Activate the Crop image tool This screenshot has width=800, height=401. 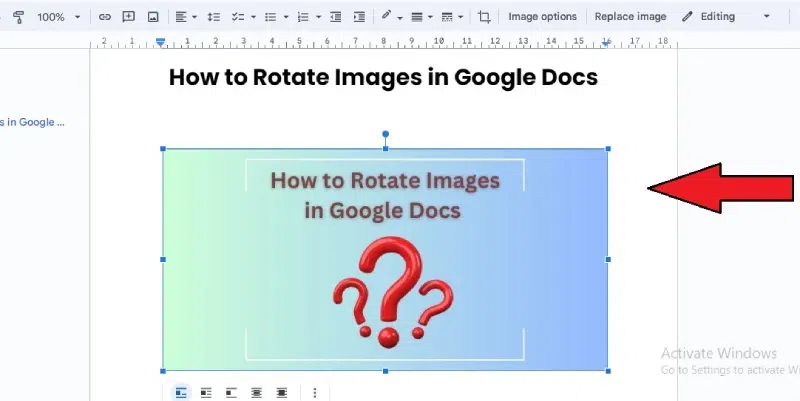[x=484, y=17]
